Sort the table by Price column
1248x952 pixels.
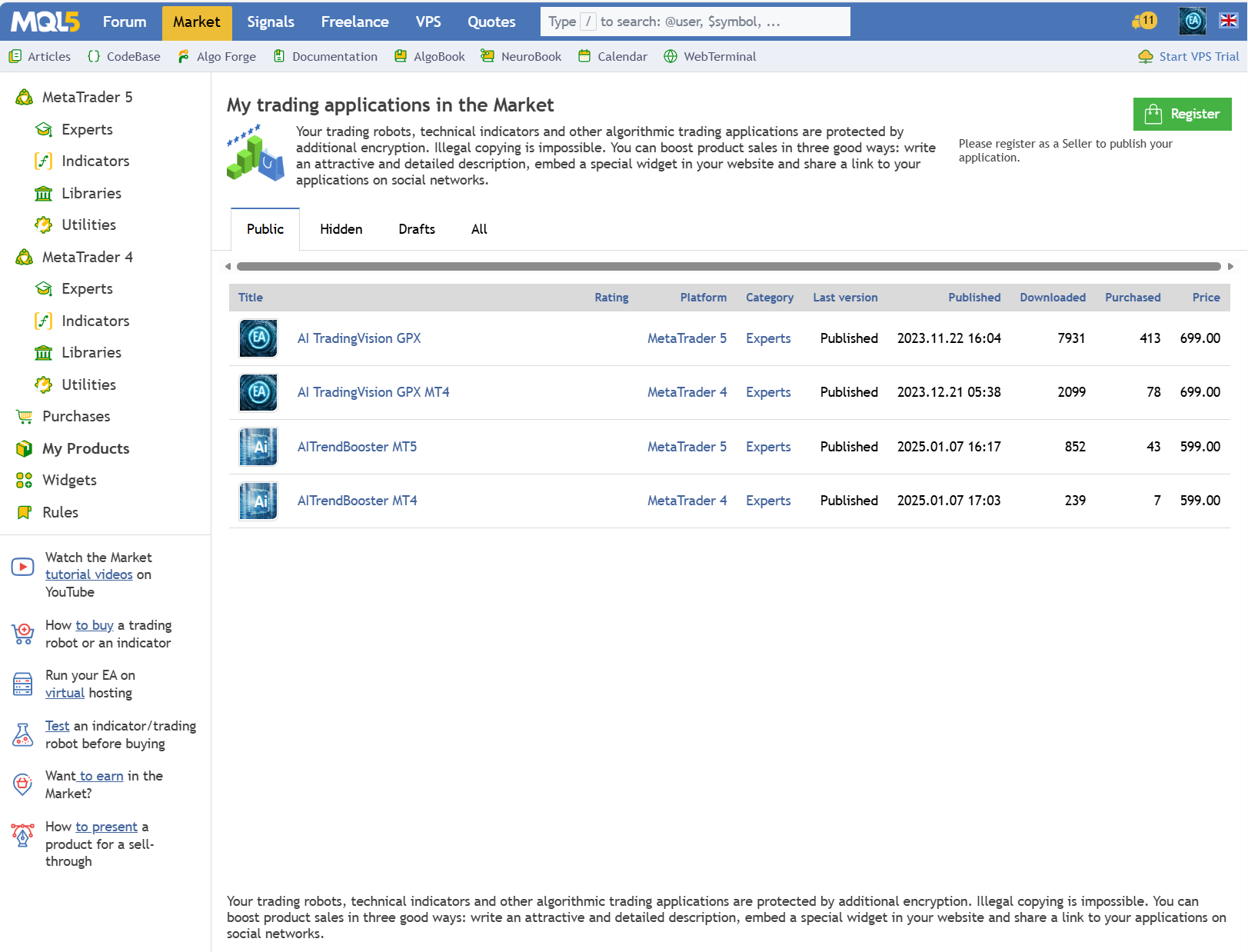1206,298
